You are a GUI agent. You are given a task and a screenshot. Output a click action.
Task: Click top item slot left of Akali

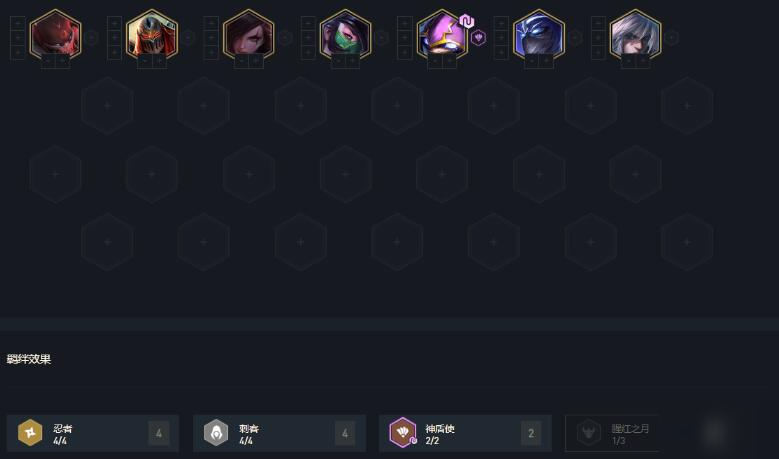(308, 23)
